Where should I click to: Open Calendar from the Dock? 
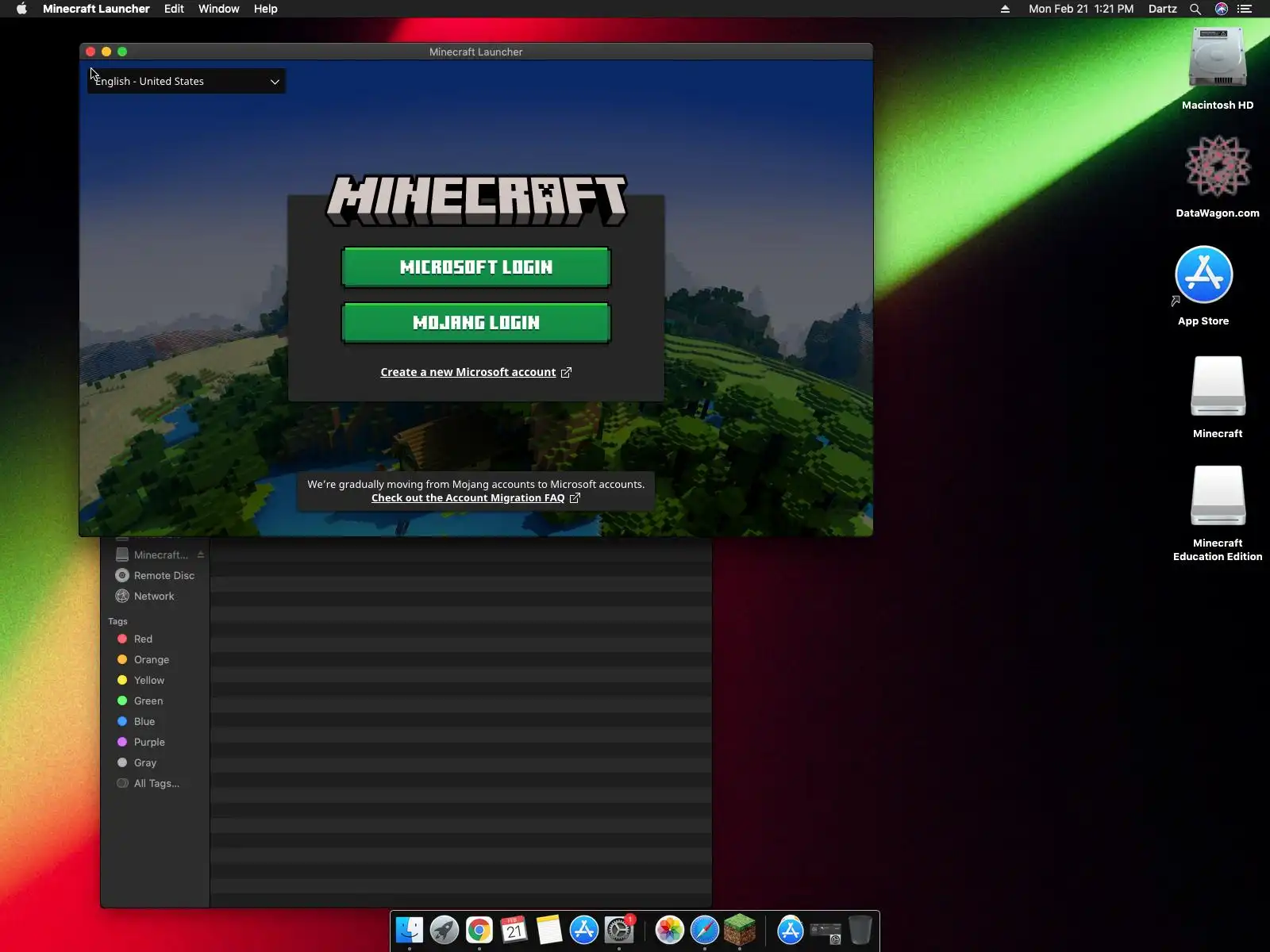pyautogui.click(x=514, y=930)
